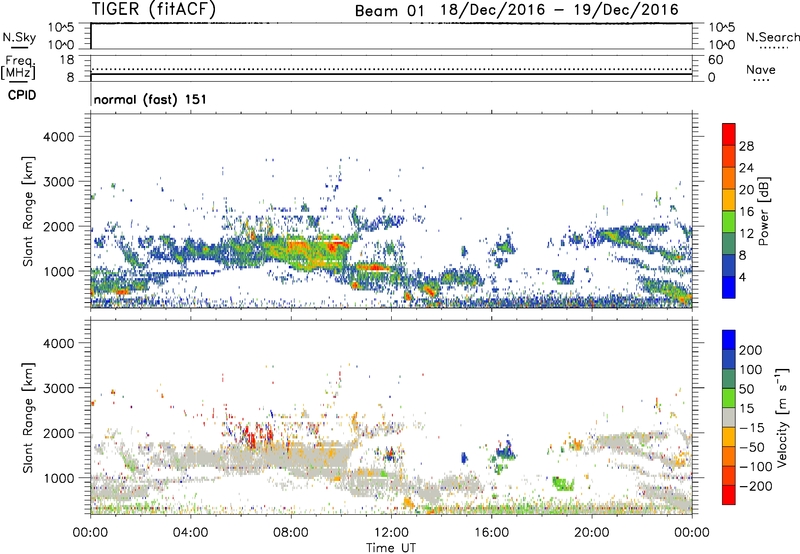Click the "100" Velocity colorbar label
Viewport: 800px width, 554px height.
tap(751, 369)
